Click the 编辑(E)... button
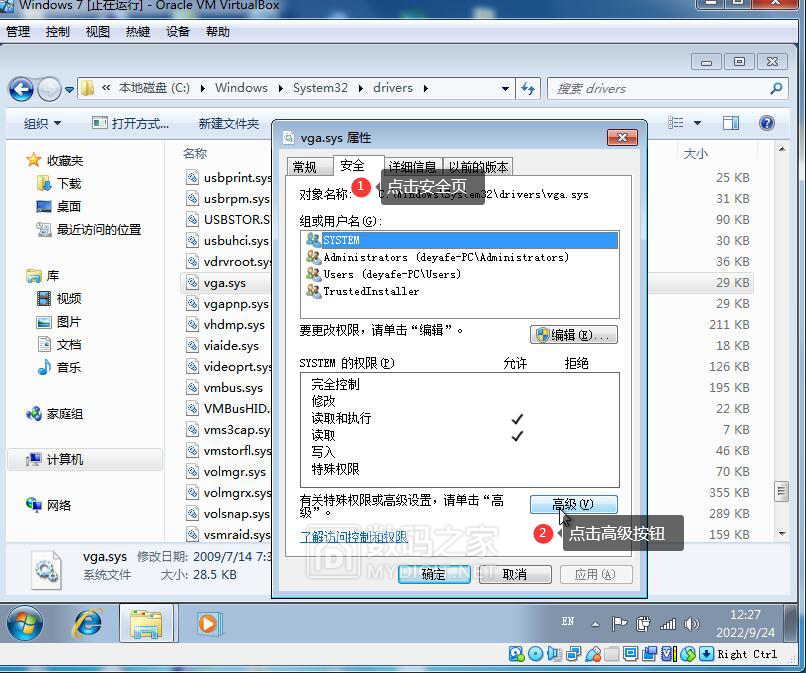Image resolution: width=806 pixels, height=673 pixels. (x=574, y=335)
